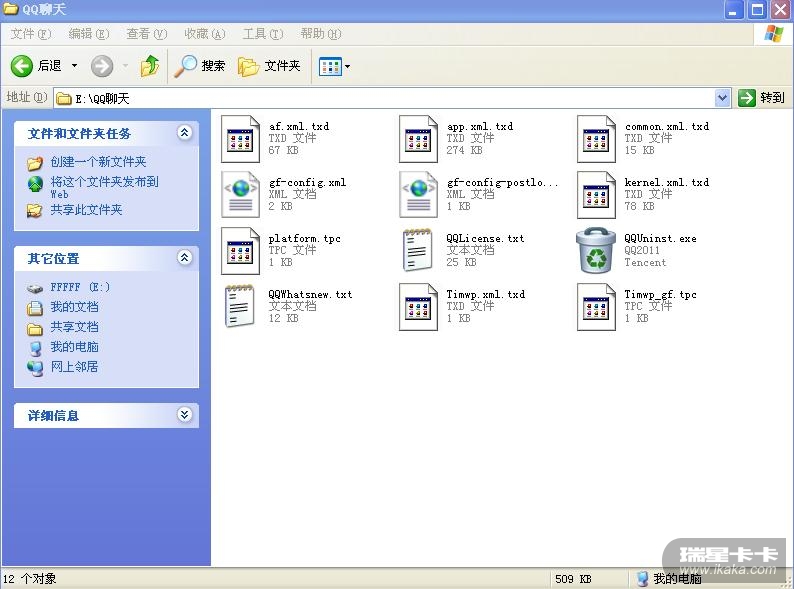Select the app.xml.txd file icon

pyautogui.click(x=418, y=139)
